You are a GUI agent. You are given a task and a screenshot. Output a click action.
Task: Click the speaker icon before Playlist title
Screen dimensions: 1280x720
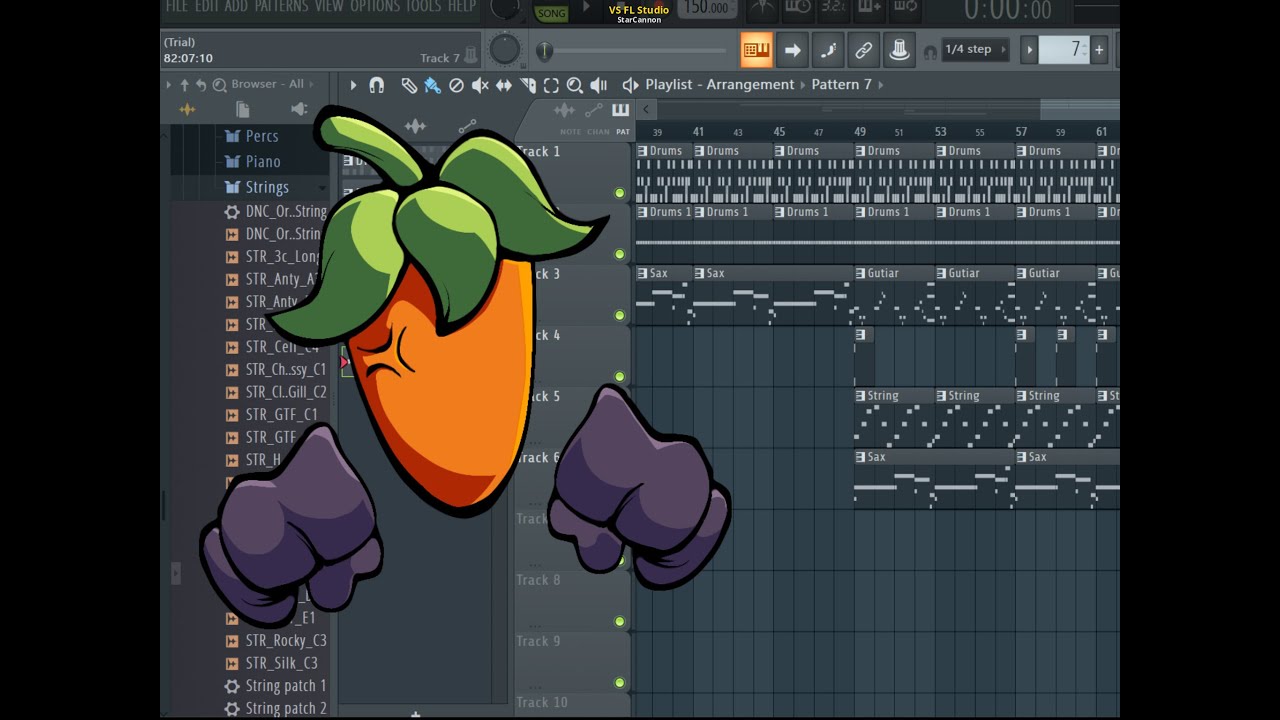point(630,85)
